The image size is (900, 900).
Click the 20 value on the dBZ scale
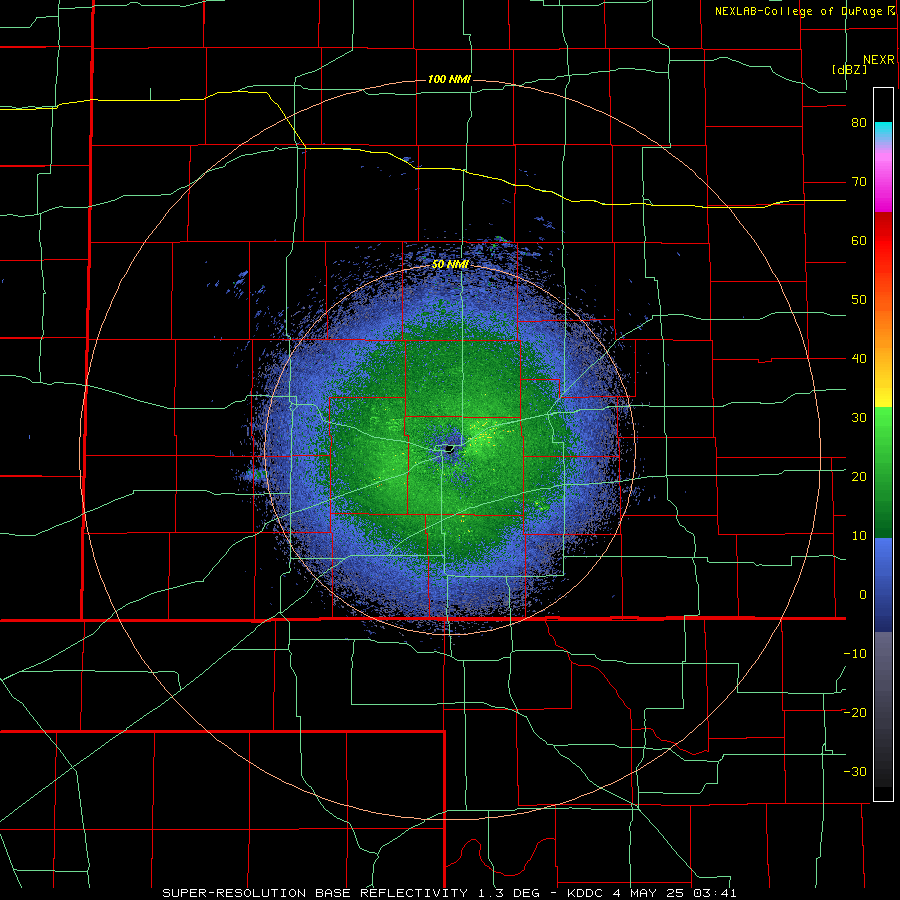click(x=859, y=476)
